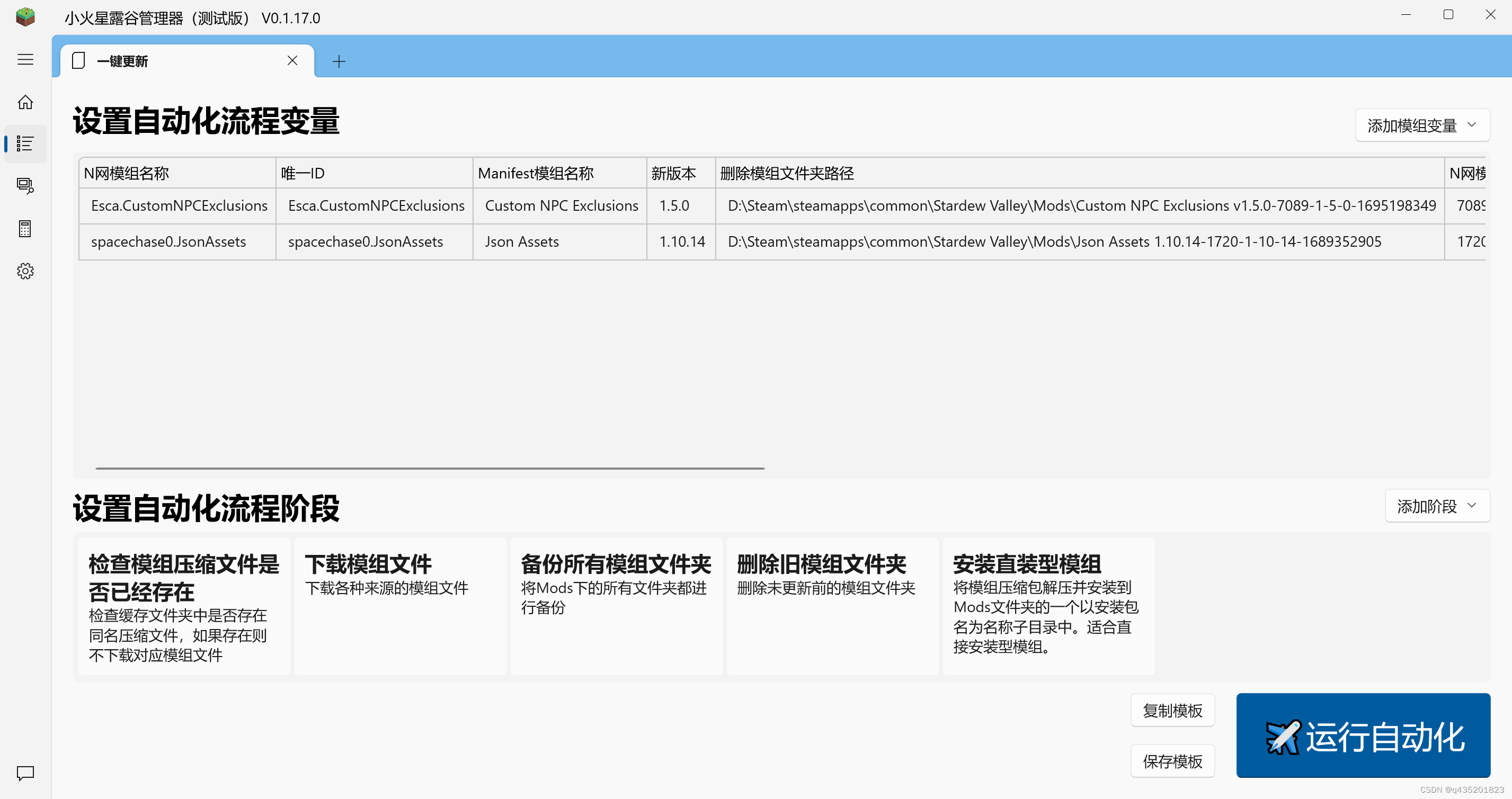Select the list/automation sidebar icon
The height and width of the screenshot is (799, 1512).
[25, 143]
